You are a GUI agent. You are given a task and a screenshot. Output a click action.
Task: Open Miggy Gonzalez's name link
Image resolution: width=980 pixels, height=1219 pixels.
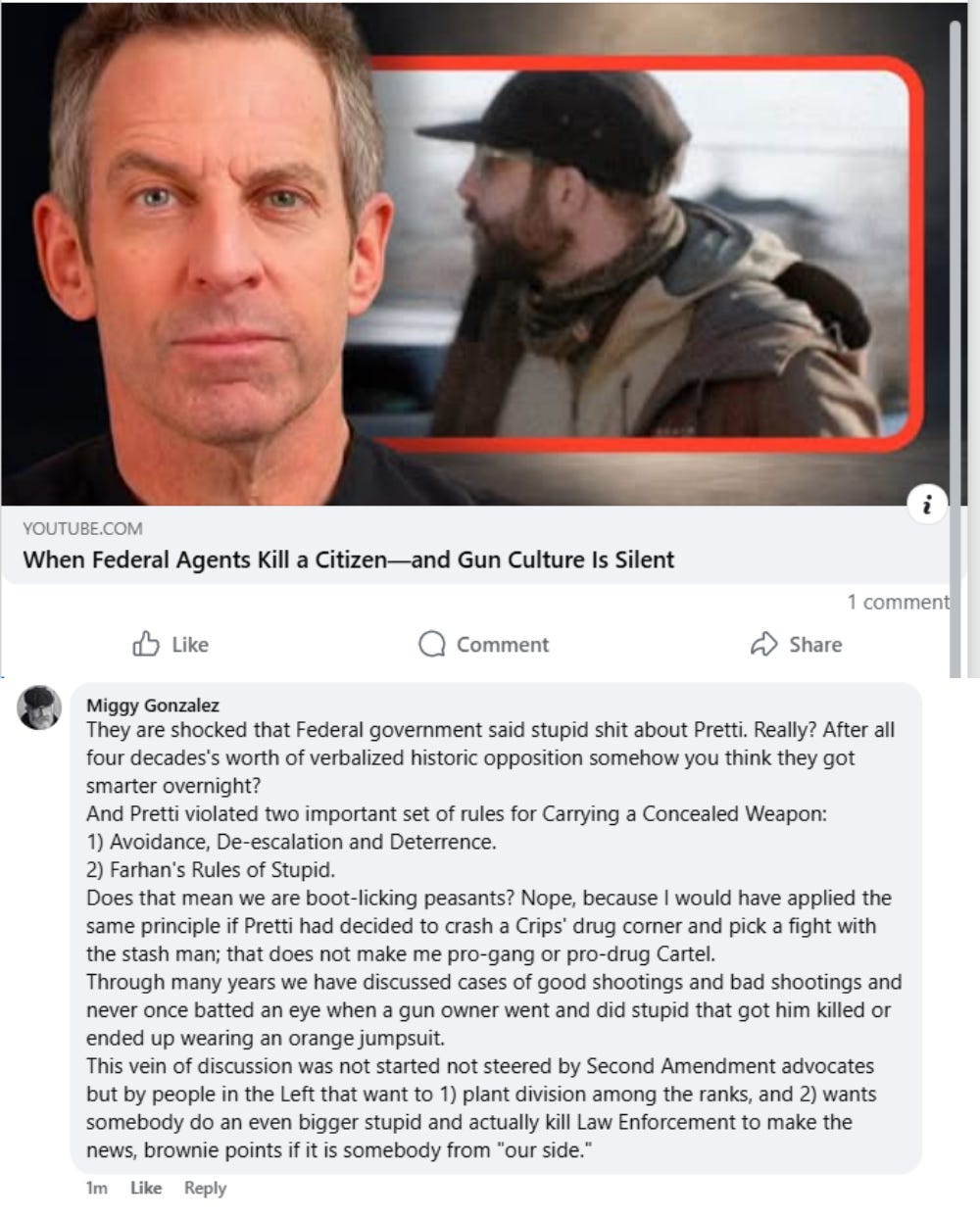pyautogui.click(x=153, y=705)
